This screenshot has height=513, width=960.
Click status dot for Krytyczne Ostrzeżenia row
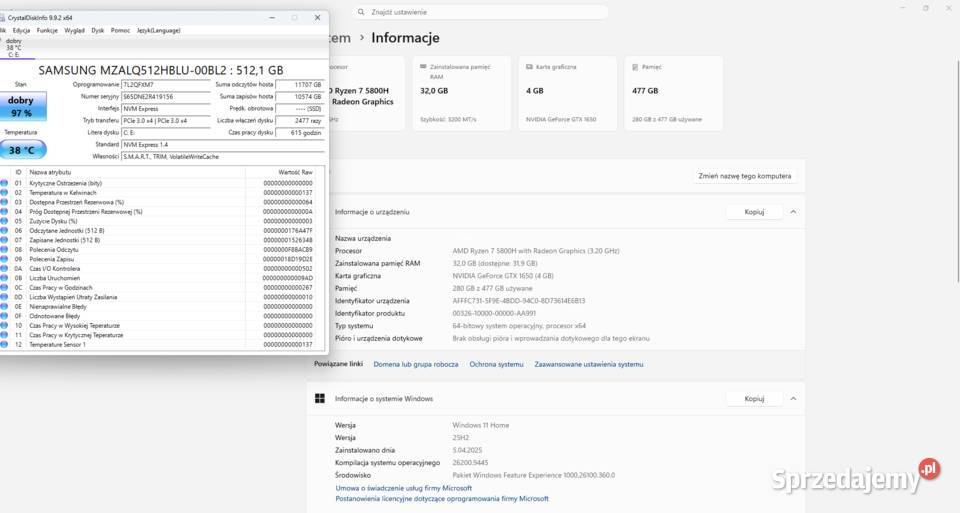pos(4,183)
